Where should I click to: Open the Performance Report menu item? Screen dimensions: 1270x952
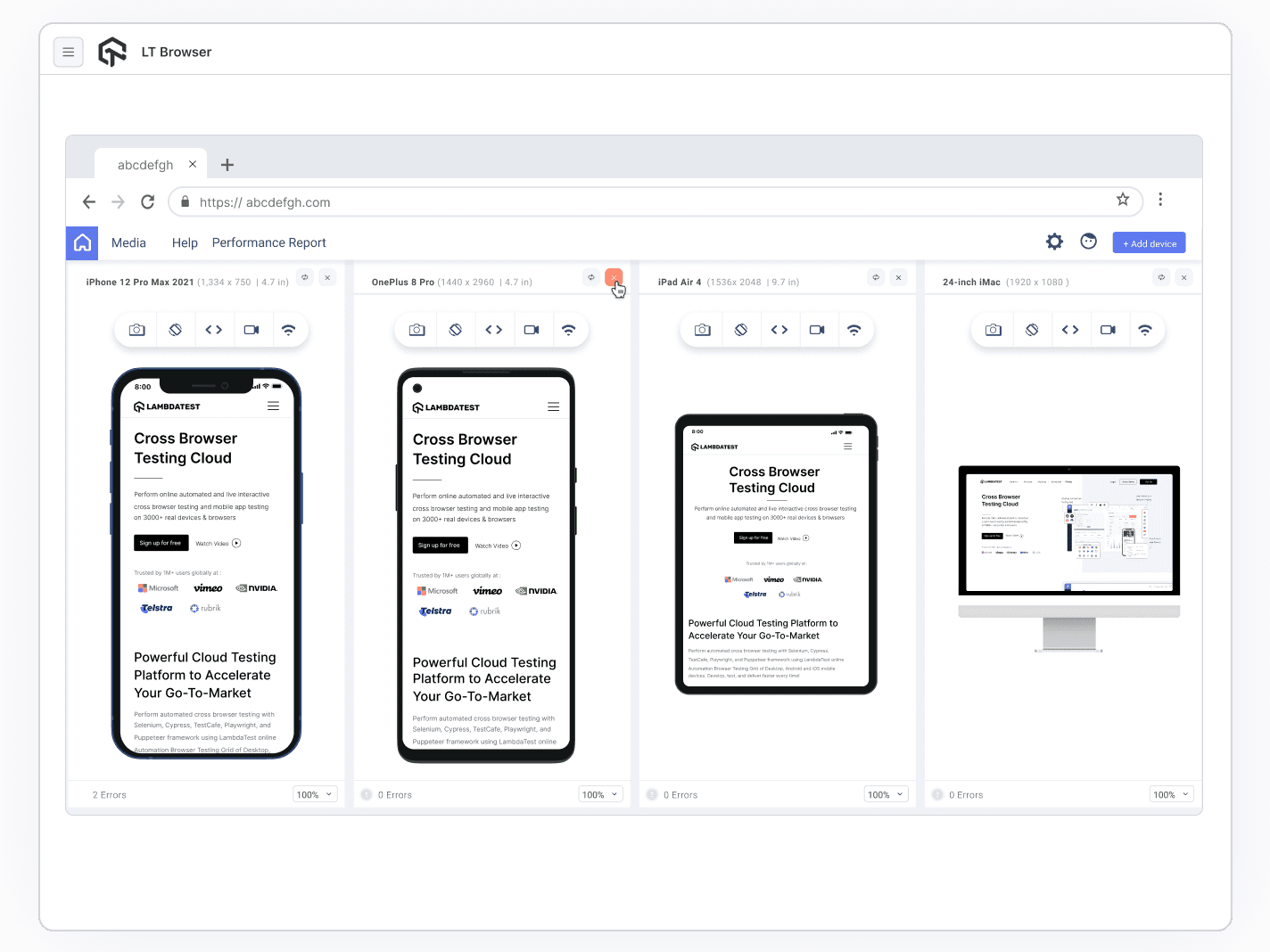[x=268, y=242]
